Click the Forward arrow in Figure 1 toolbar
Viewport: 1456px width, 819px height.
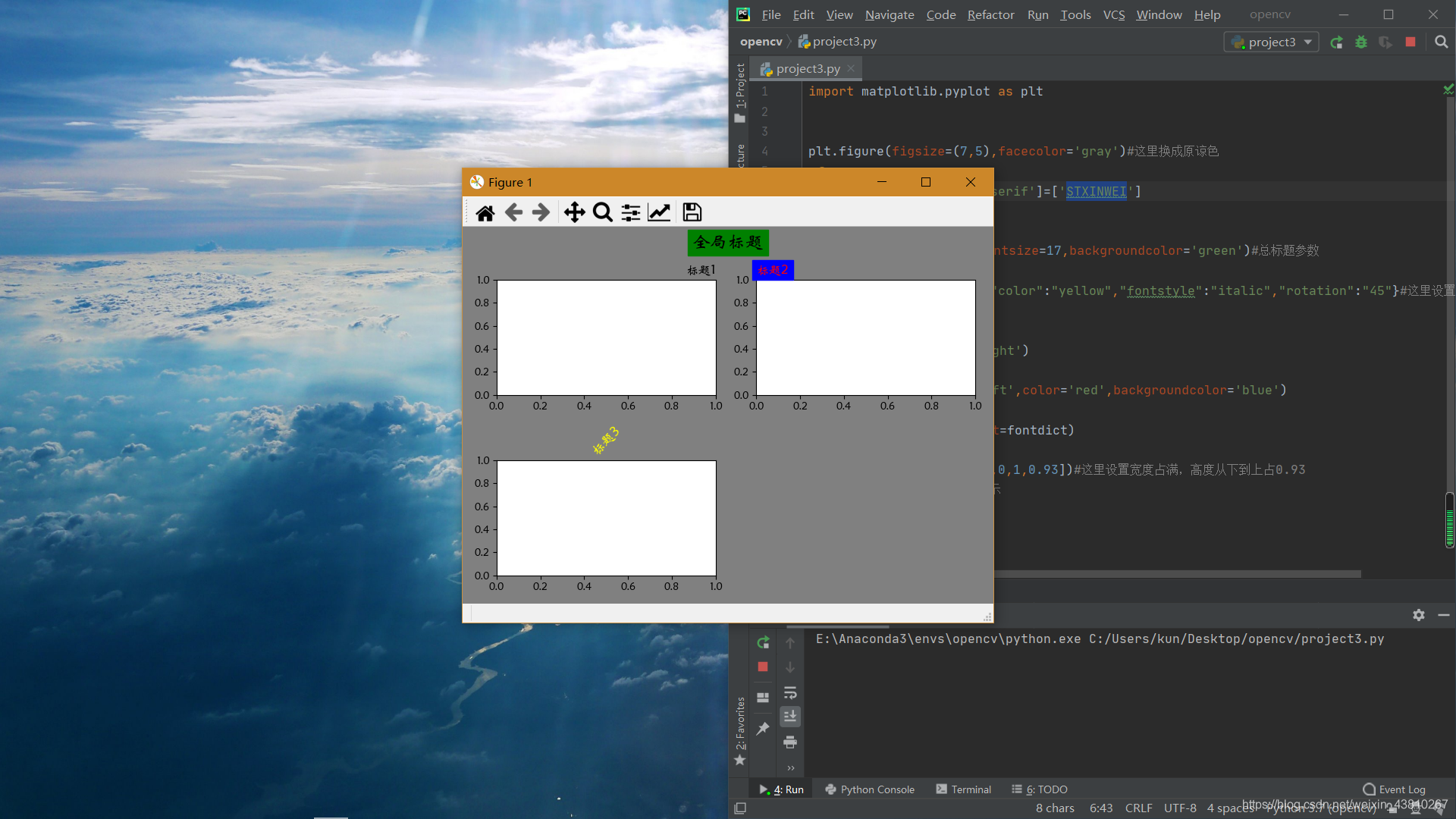click(x=541, y=212)
